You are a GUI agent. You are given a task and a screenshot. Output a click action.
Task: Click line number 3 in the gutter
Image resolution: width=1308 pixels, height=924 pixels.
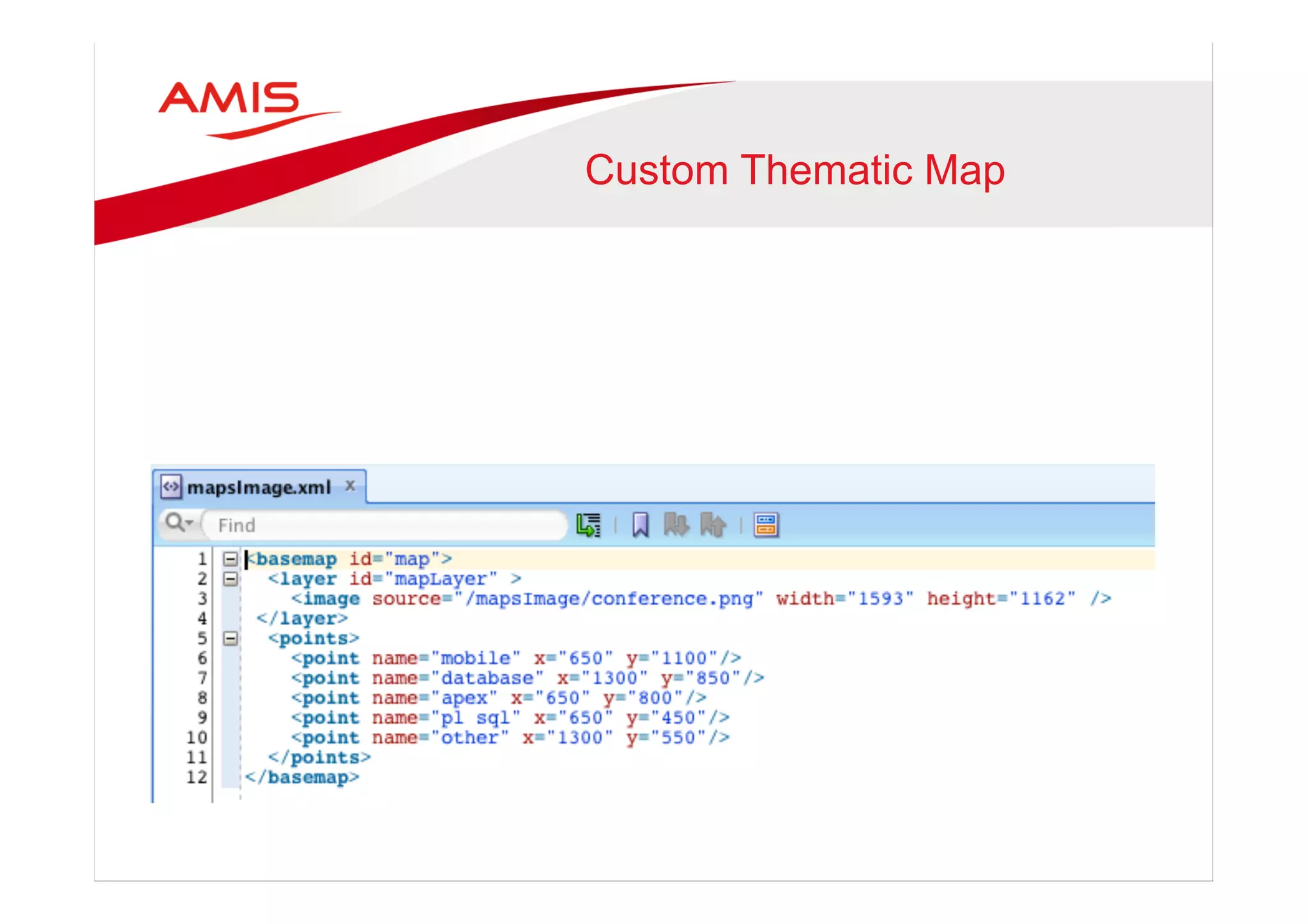202,599
